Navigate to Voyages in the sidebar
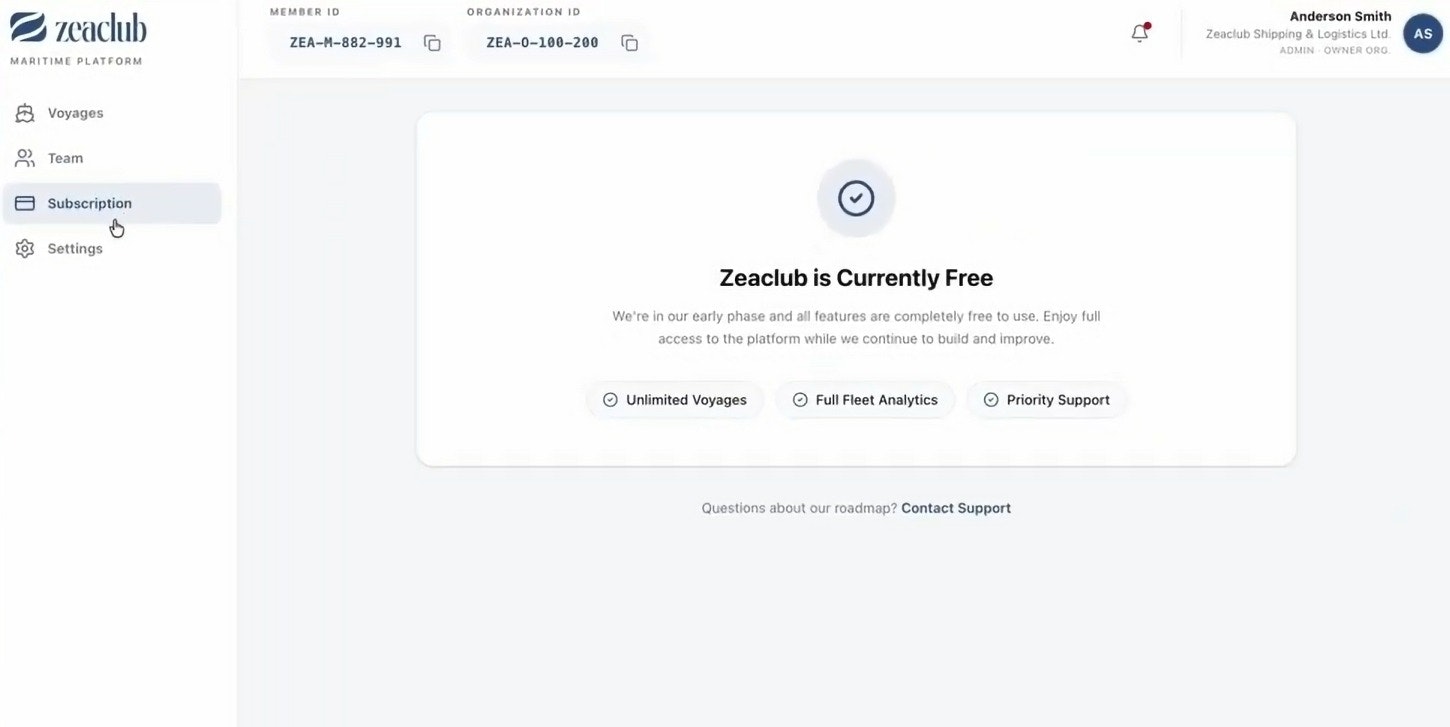 (75, 112)
